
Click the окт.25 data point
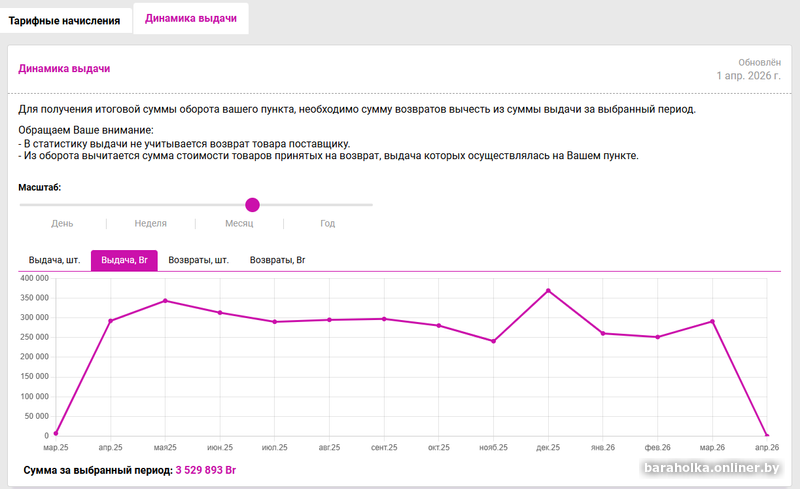tap(438, 326)
